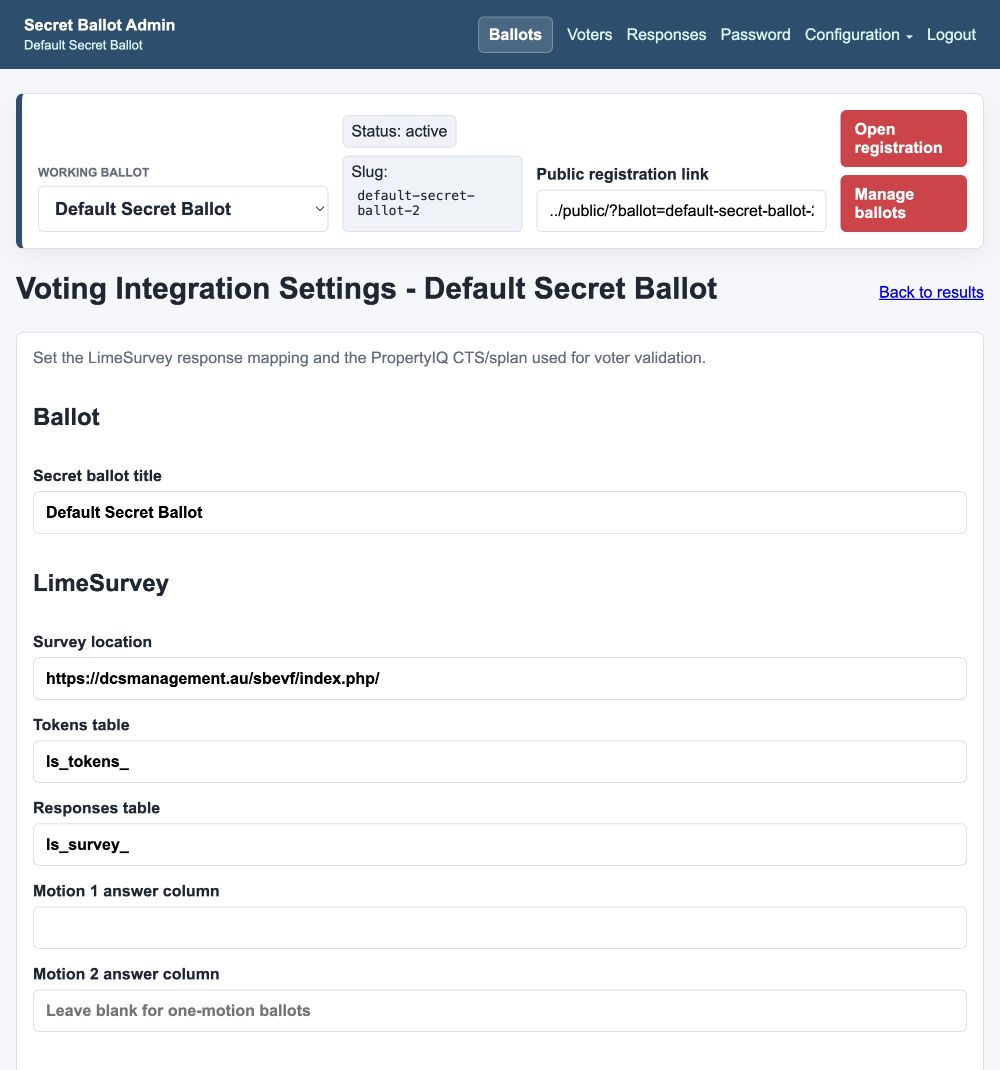Select the public registration link field
This screenshot has height=1070, width=1000.
click(681, 211)
